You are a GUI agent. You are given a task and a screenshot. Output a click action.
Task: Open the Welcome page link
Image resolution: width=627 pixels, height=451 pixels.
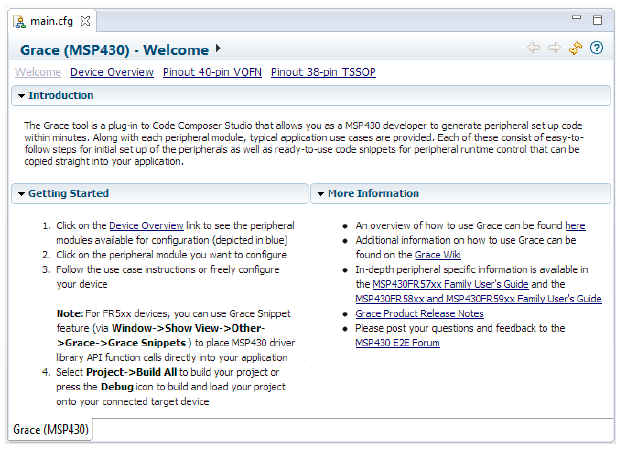tap(38, 72)
